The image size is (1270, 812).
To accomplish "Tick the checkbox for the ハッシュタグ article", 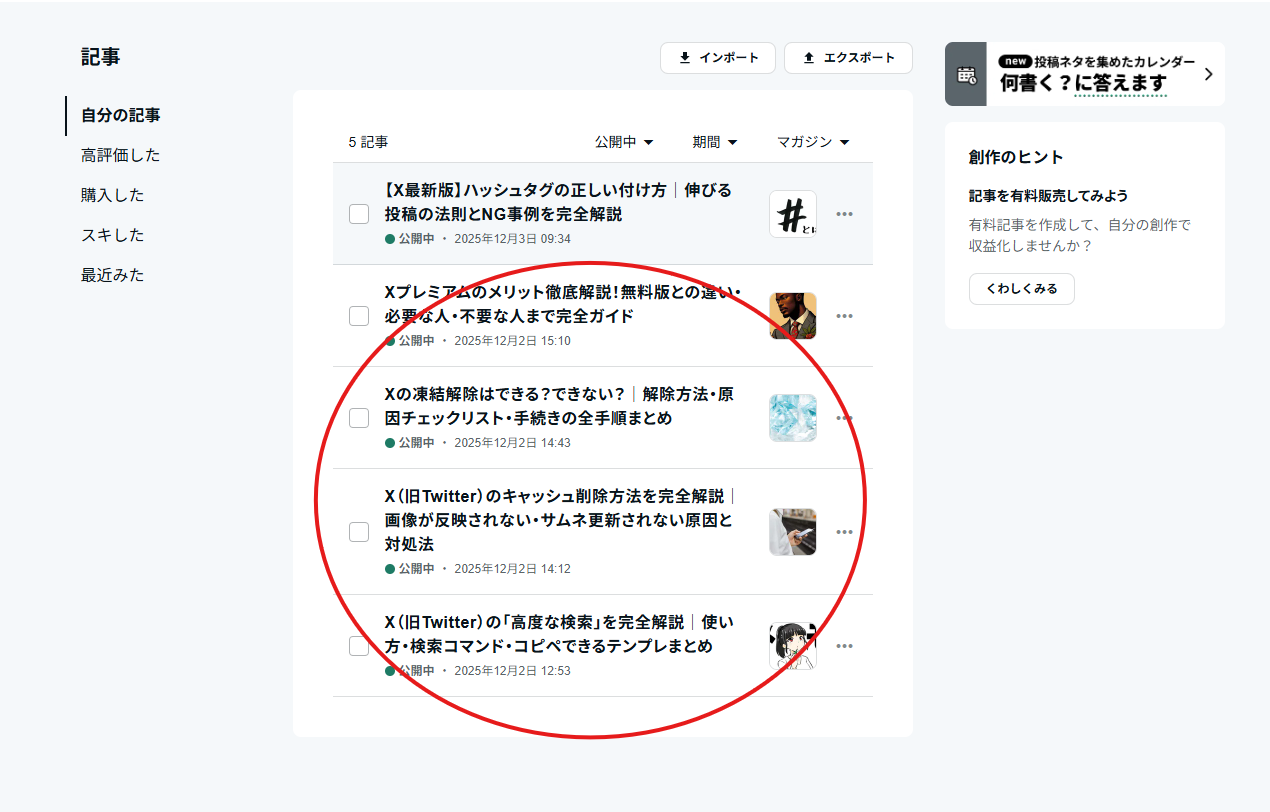I will tap(359, 214).
